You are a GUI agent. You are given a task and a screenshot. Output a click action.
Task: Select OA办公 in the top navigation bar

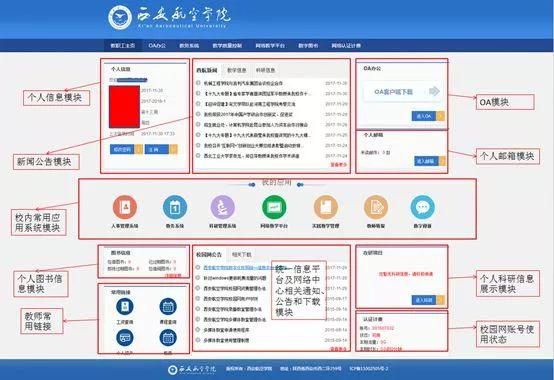(x=157, y=46)
